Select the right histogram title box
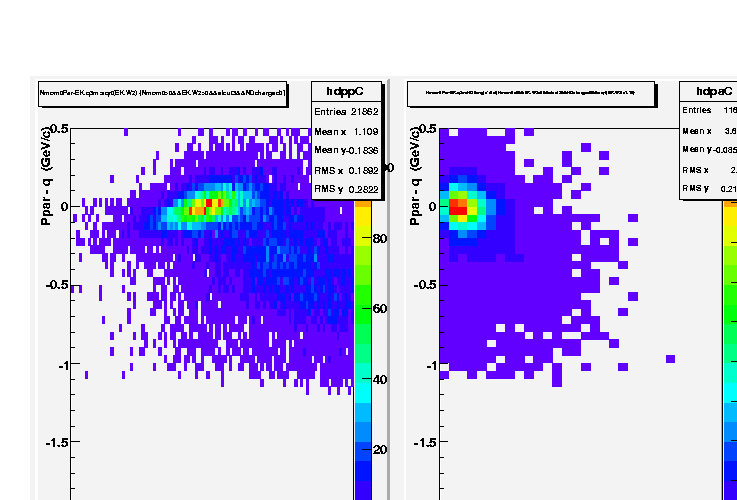This screenshot has width=737, height=500. click(x=531, y=94)
